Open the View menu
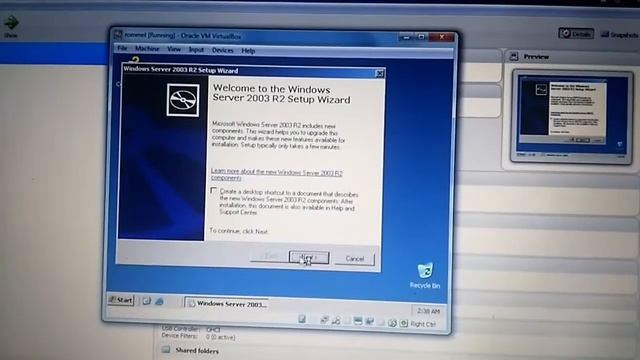 point(174,49)
